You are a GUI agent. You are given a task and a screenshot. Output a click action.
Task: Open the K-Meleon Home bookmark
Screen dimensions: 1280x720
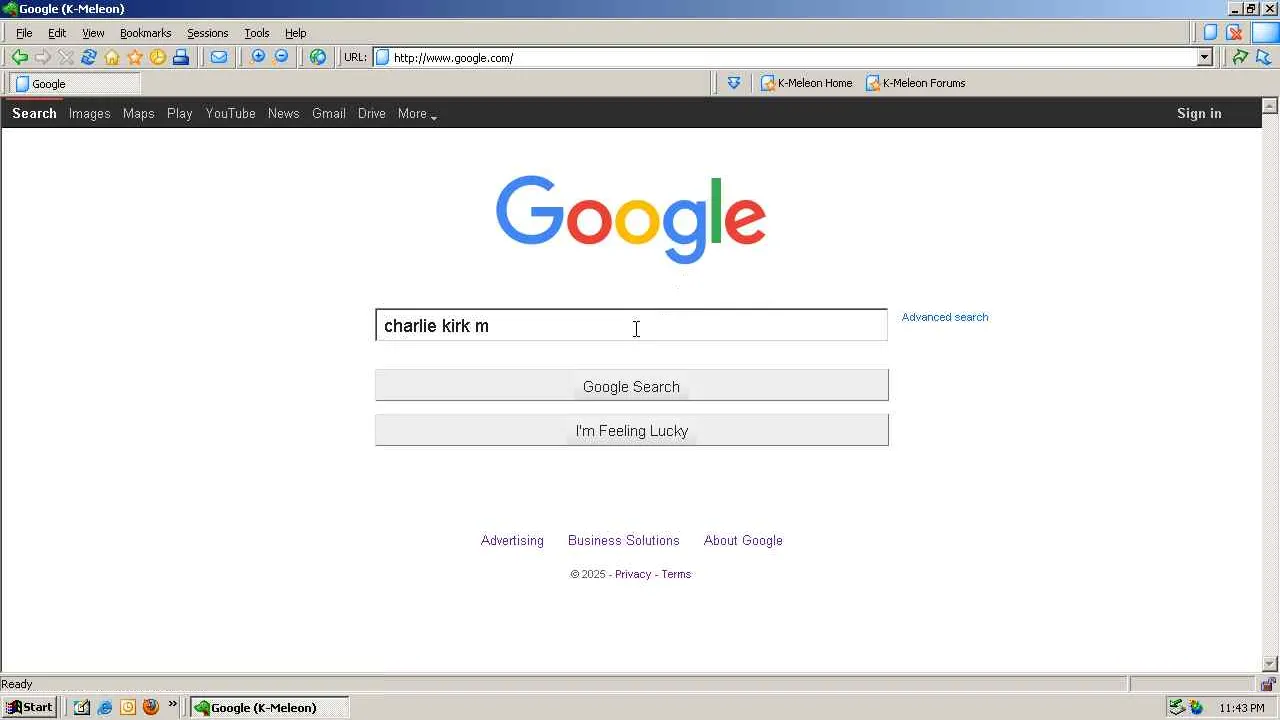[x=806, y=83]
